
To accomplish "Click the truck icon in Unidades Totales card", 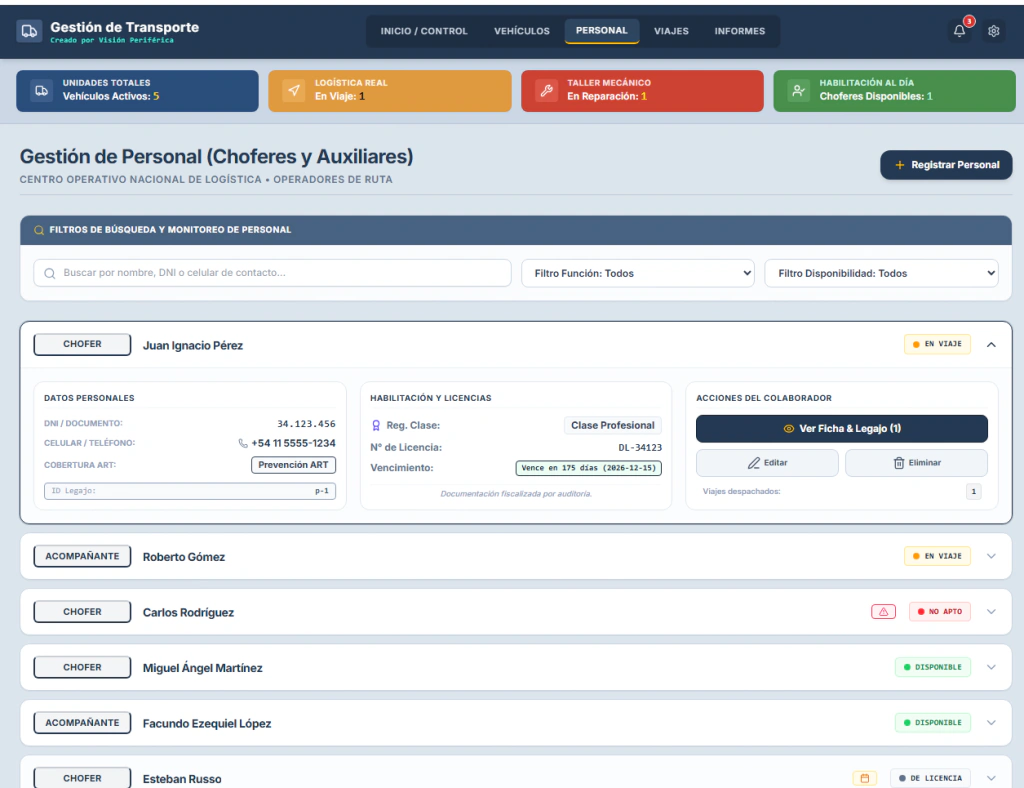I will click(x=42, y=91).
